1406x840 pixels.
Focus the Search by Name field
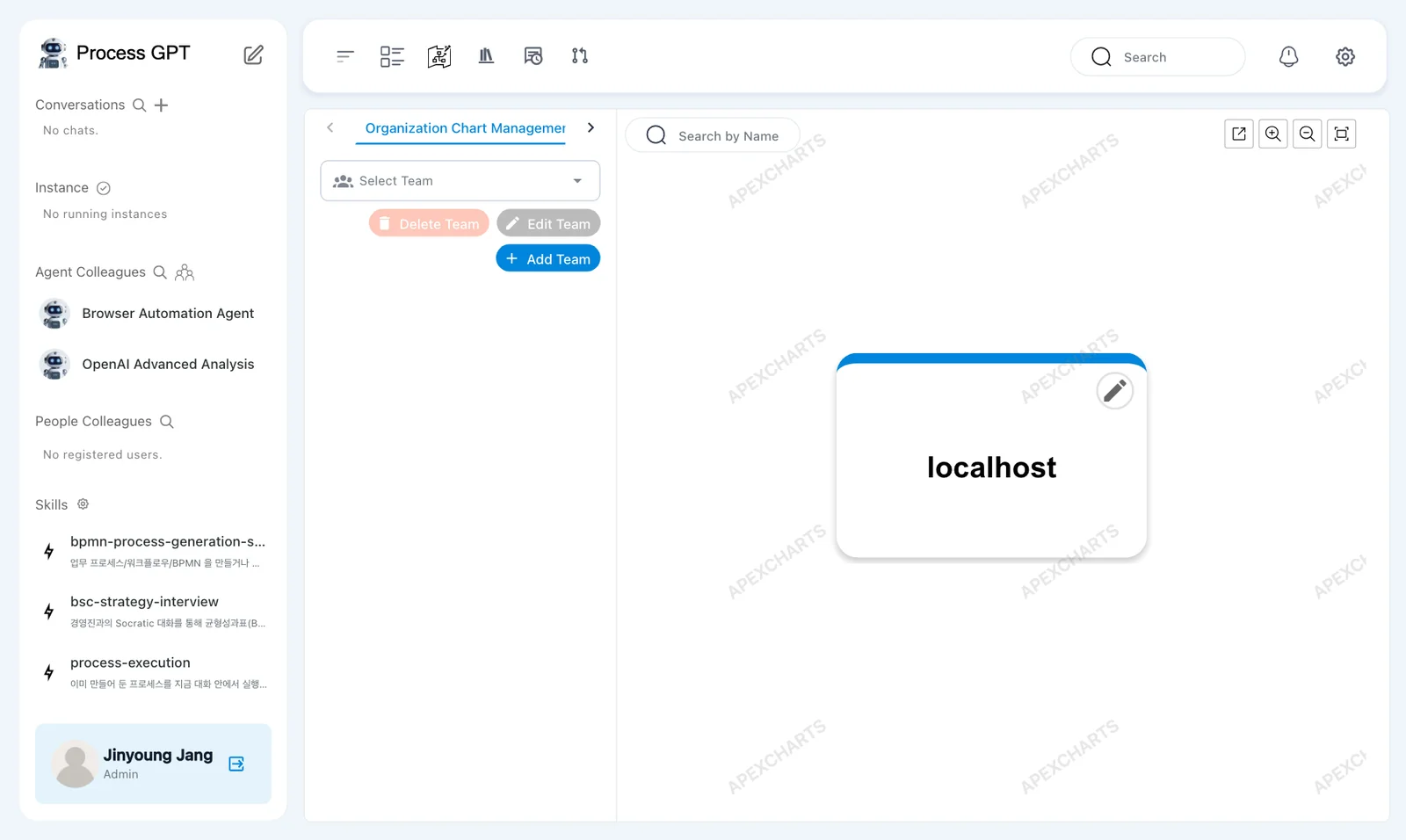tap(713, 135)
